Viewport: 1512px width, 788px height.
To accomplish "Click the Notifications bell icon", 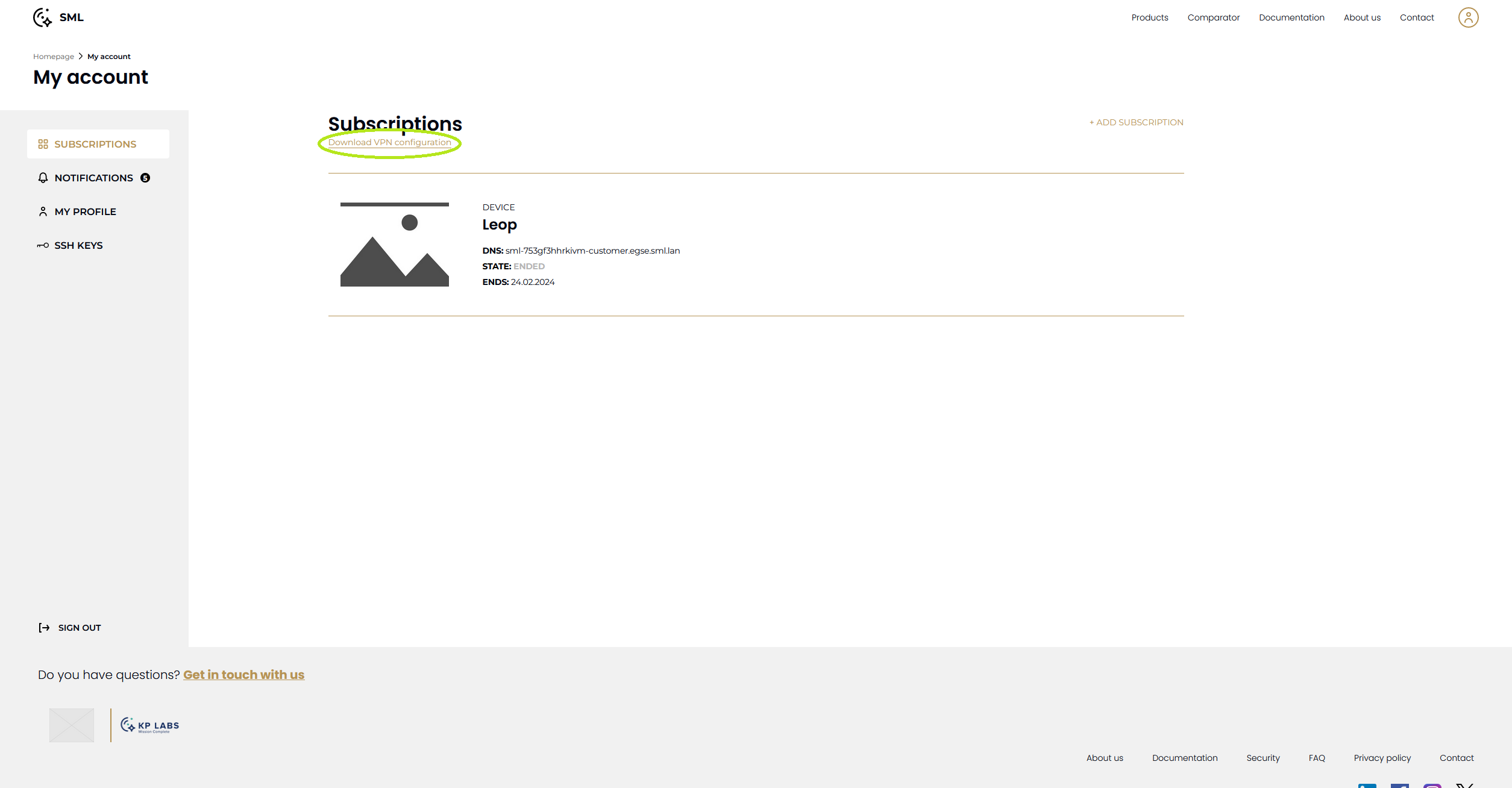I will (43, 177).
